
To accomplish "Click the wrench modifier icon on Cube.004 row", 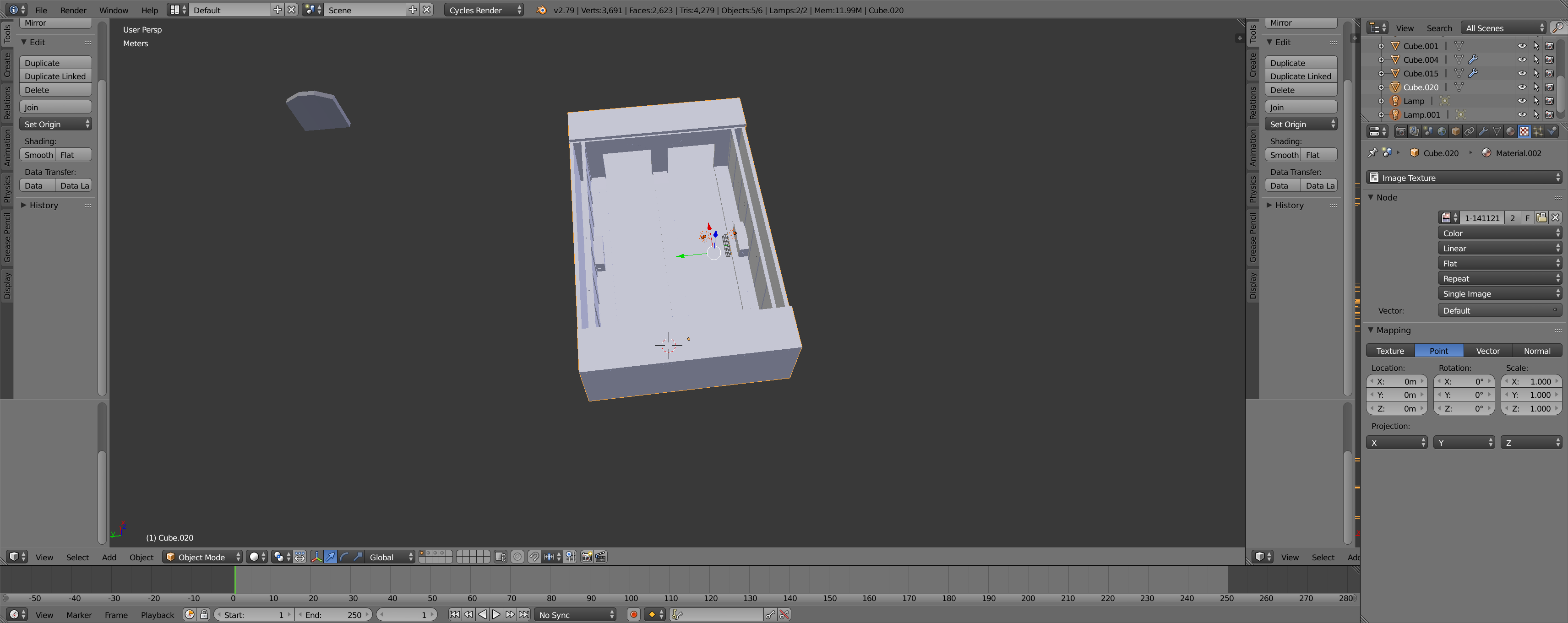I will click(1473, 60).
